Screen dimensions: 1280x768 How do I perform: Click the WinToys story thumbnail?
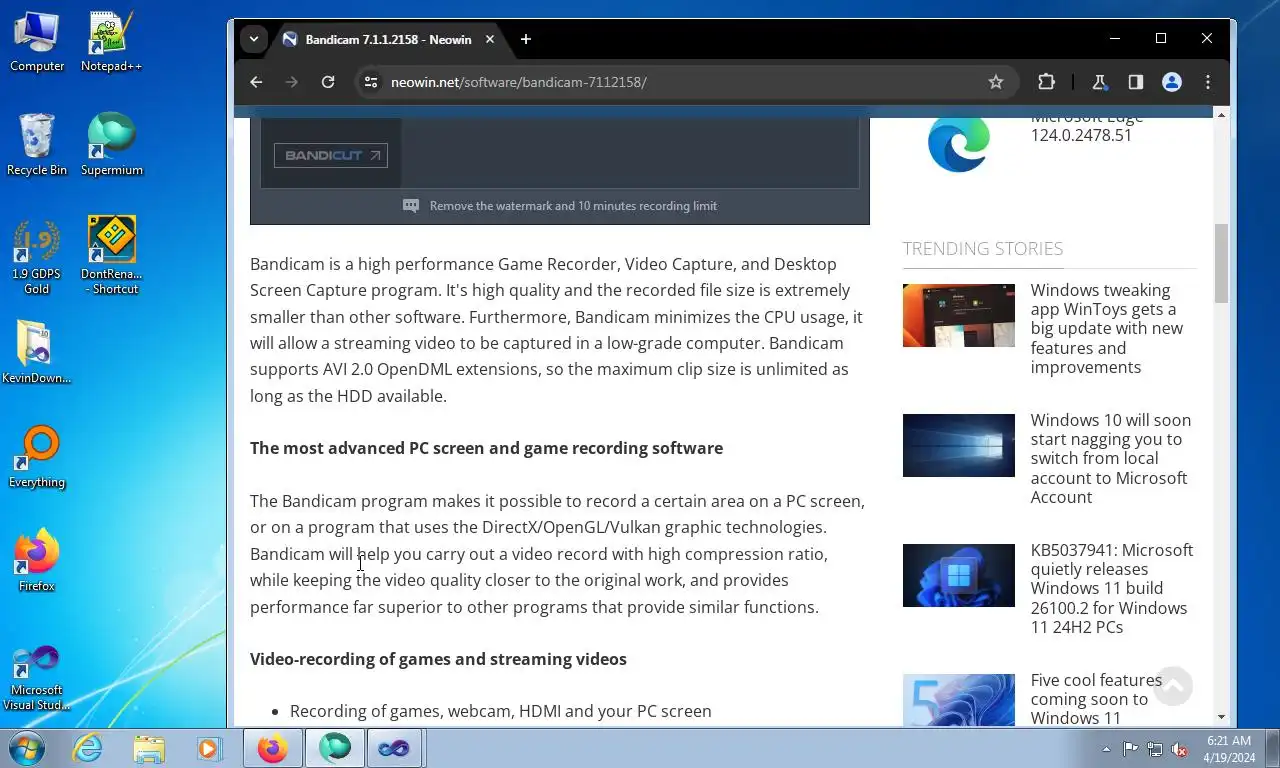pos(959,315)
